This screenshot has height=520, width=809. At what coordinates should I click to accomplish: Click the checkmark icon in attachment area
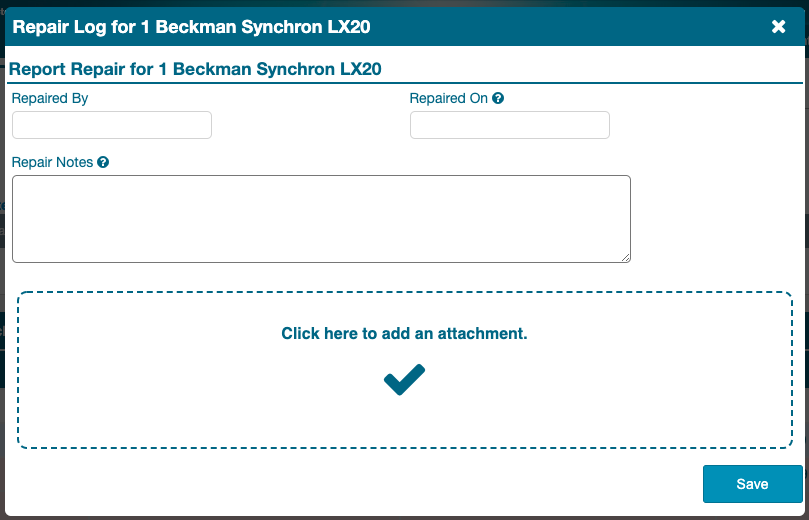click(x=404, y=379)
